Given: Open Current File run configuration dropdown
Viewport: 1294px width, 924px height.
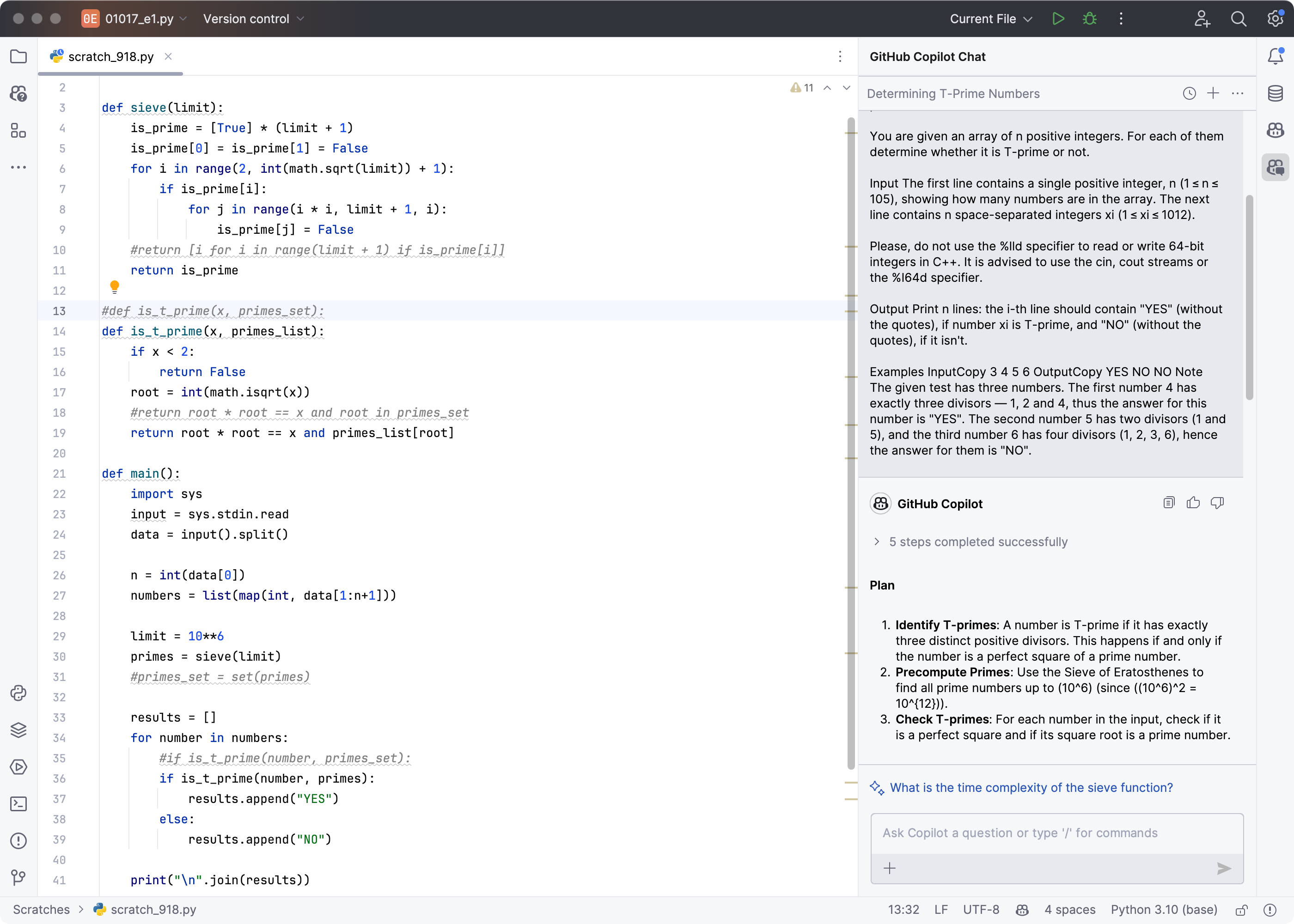Looking at the screenshot, I should [x=991, y=19].
